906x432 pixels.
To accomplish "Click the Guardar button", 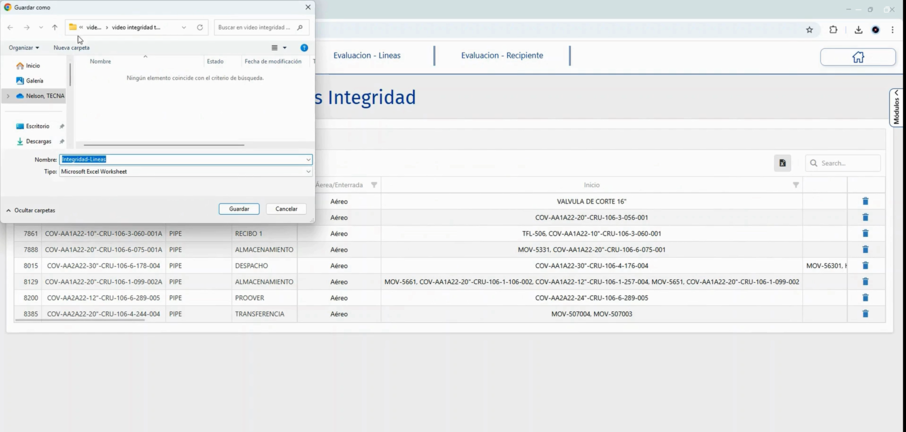I will tap(239, 209).
